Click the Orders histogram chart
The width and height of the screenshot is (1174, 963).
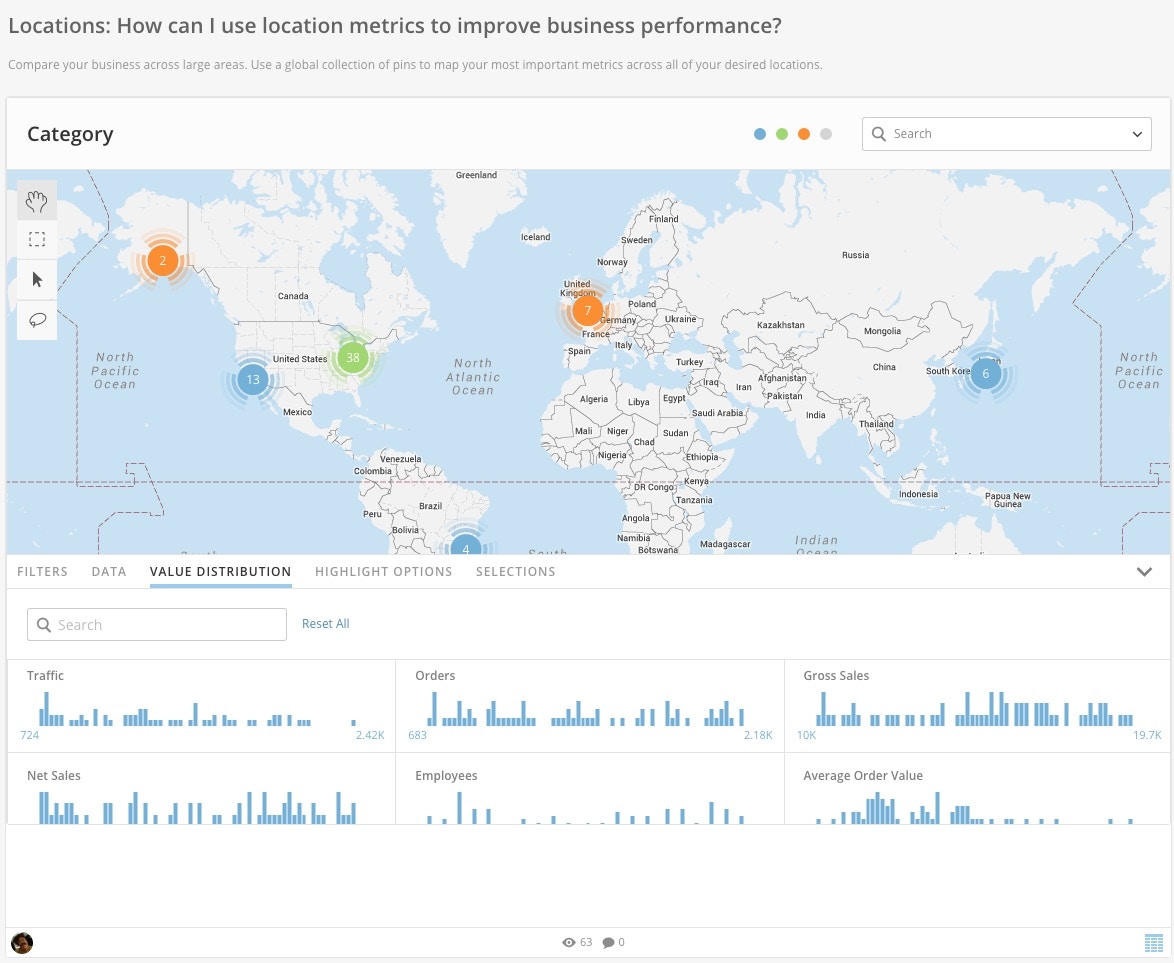click(x=586, y=708)
